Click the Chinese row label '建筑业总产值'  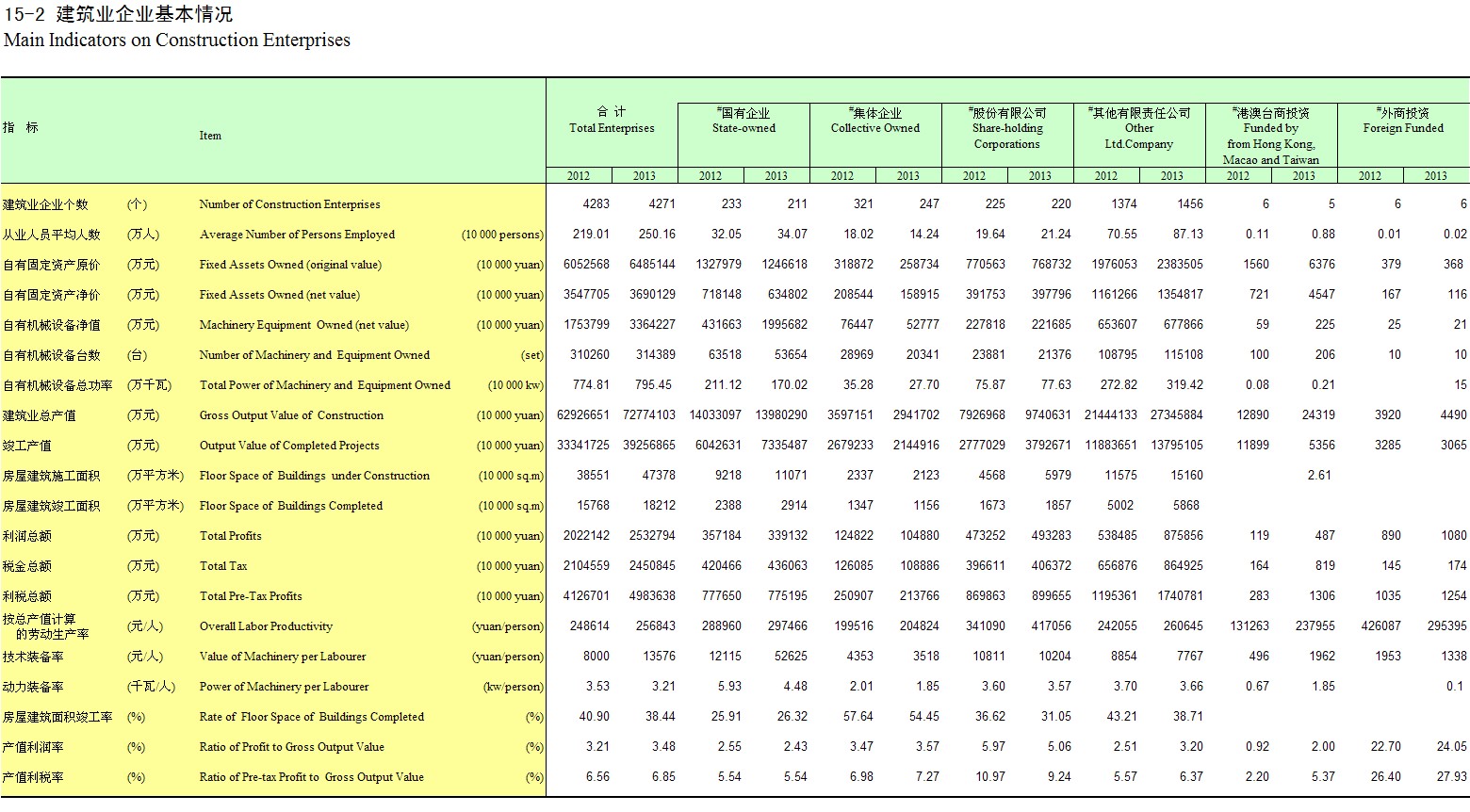(x=40, y=415)
